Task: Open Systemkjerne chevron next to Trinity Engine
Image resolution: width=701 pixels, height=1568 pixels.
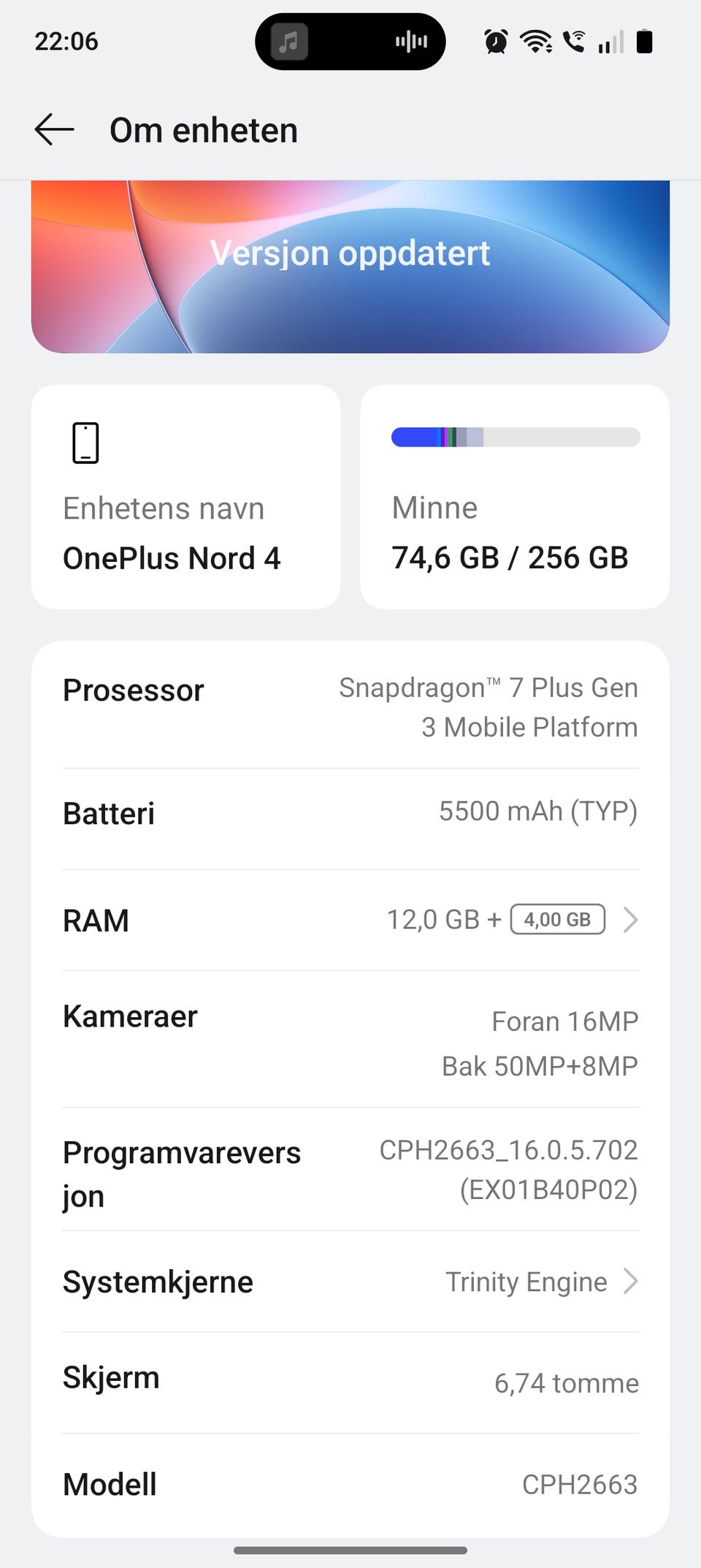Action: 631,1281
